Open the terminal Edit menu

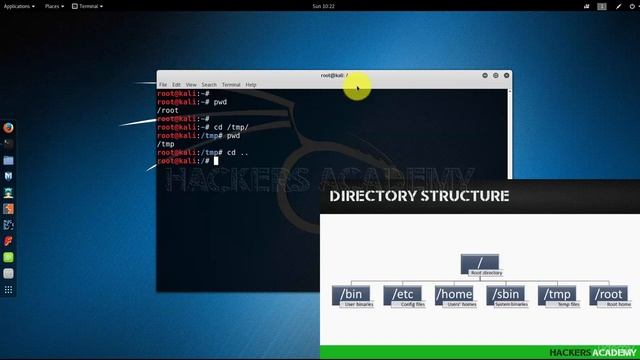coord(176,84)
